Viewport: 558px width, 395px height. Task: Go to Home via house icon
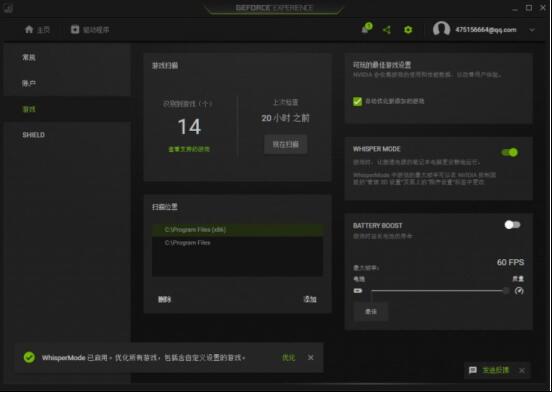pyautogui.click(x=29, y=30)
